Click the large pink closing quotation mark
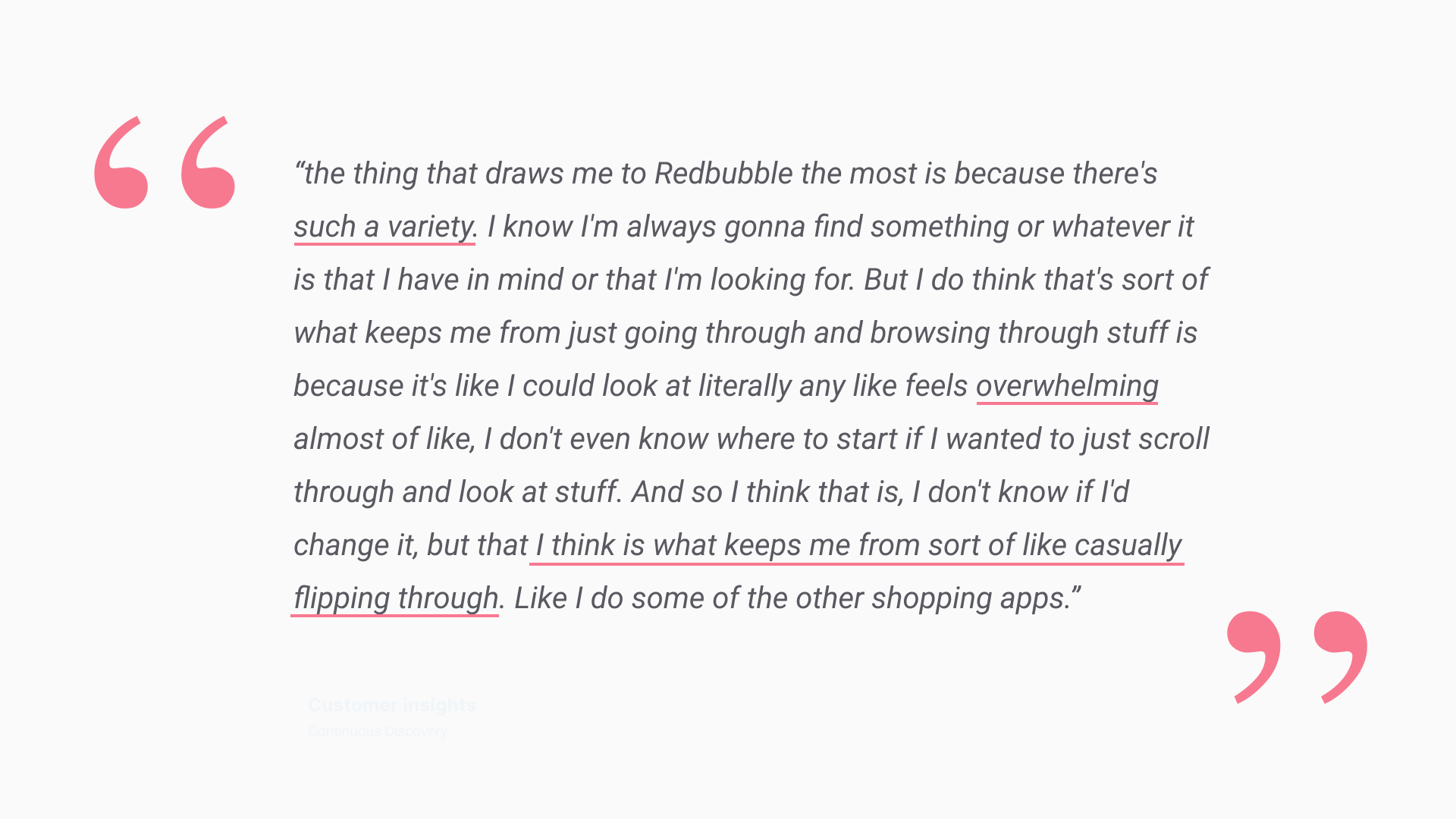The width and height of the screenshot is (1456, 819). pyautogui.click(x=1297, y=657)
